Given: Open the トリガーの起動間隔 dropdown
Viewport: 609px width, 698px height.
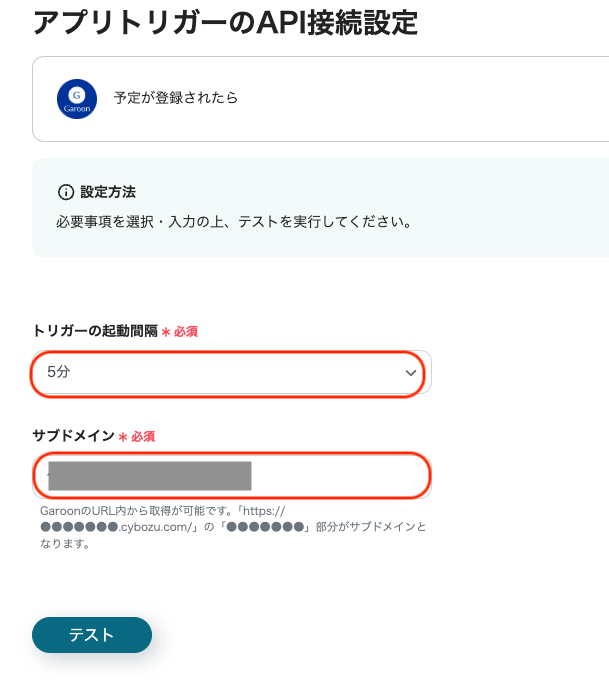Looking at the screenshot, I should (230, 372).
